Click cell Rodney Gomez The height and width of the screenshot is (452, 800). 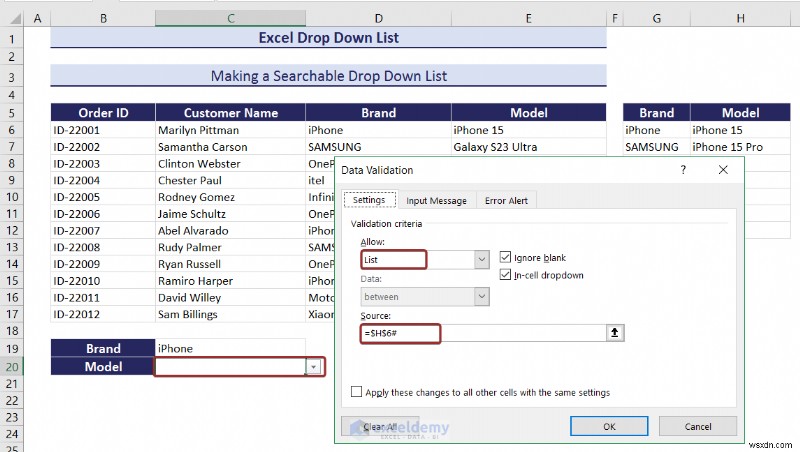pos(231,197)
